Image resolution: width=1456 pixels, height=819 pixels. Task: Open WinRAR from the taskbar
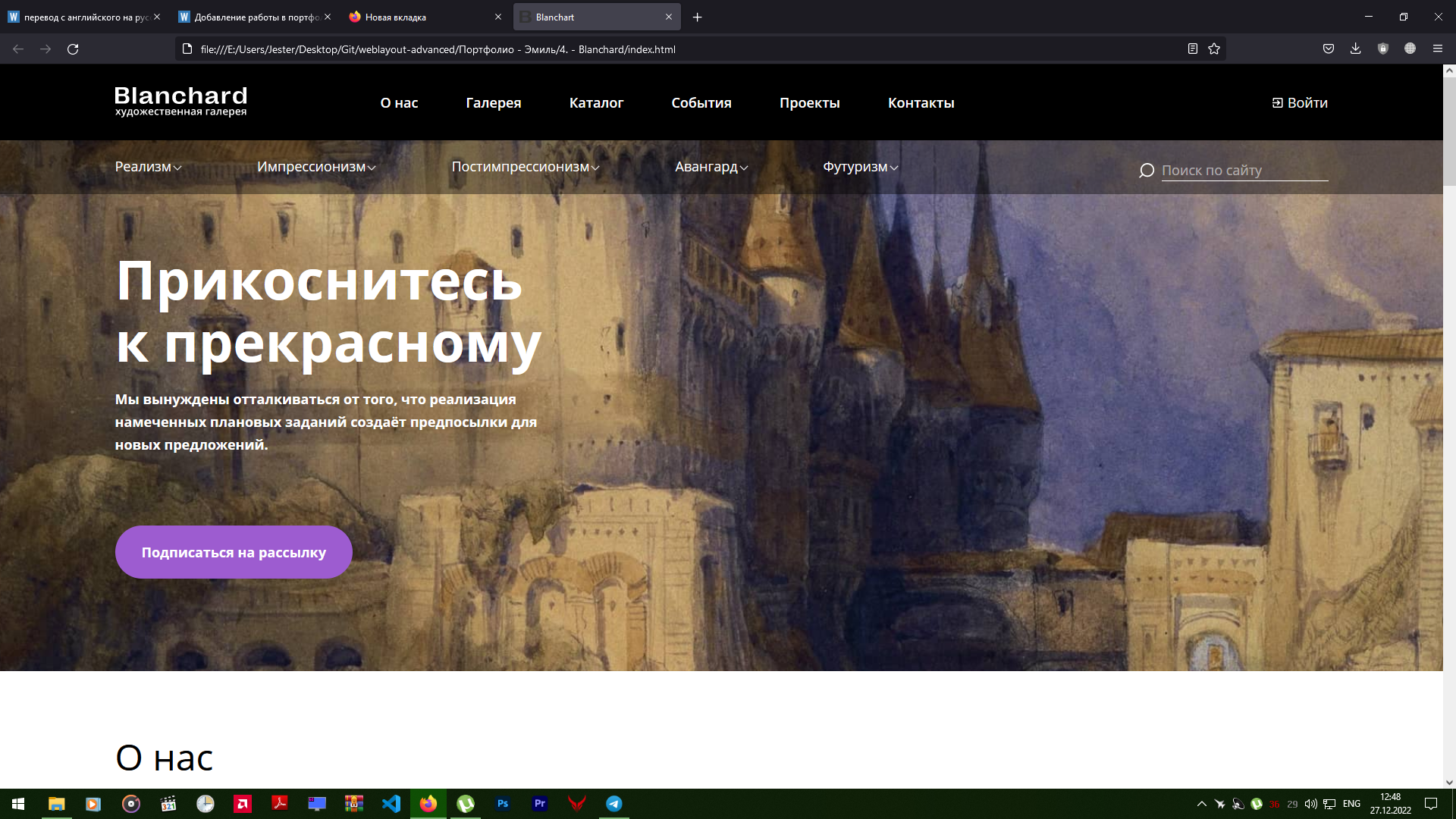coord(354,804)
